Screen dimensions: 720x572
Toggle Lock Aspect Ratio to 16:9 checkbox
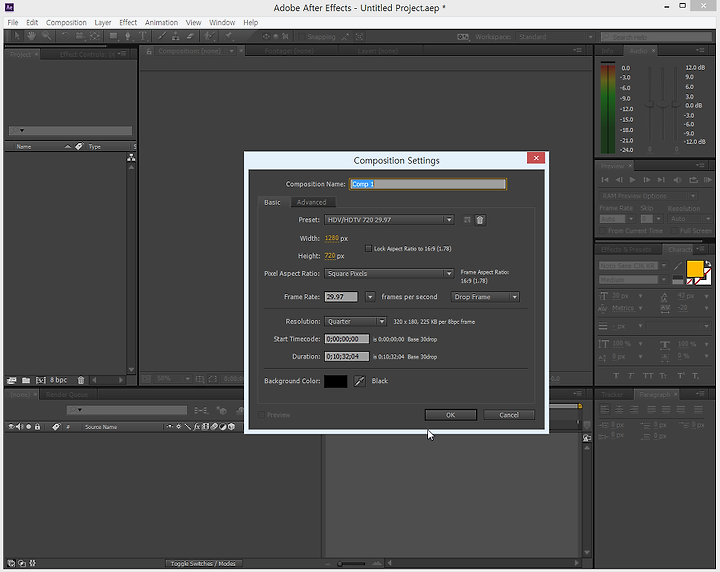tap(368, 248)
